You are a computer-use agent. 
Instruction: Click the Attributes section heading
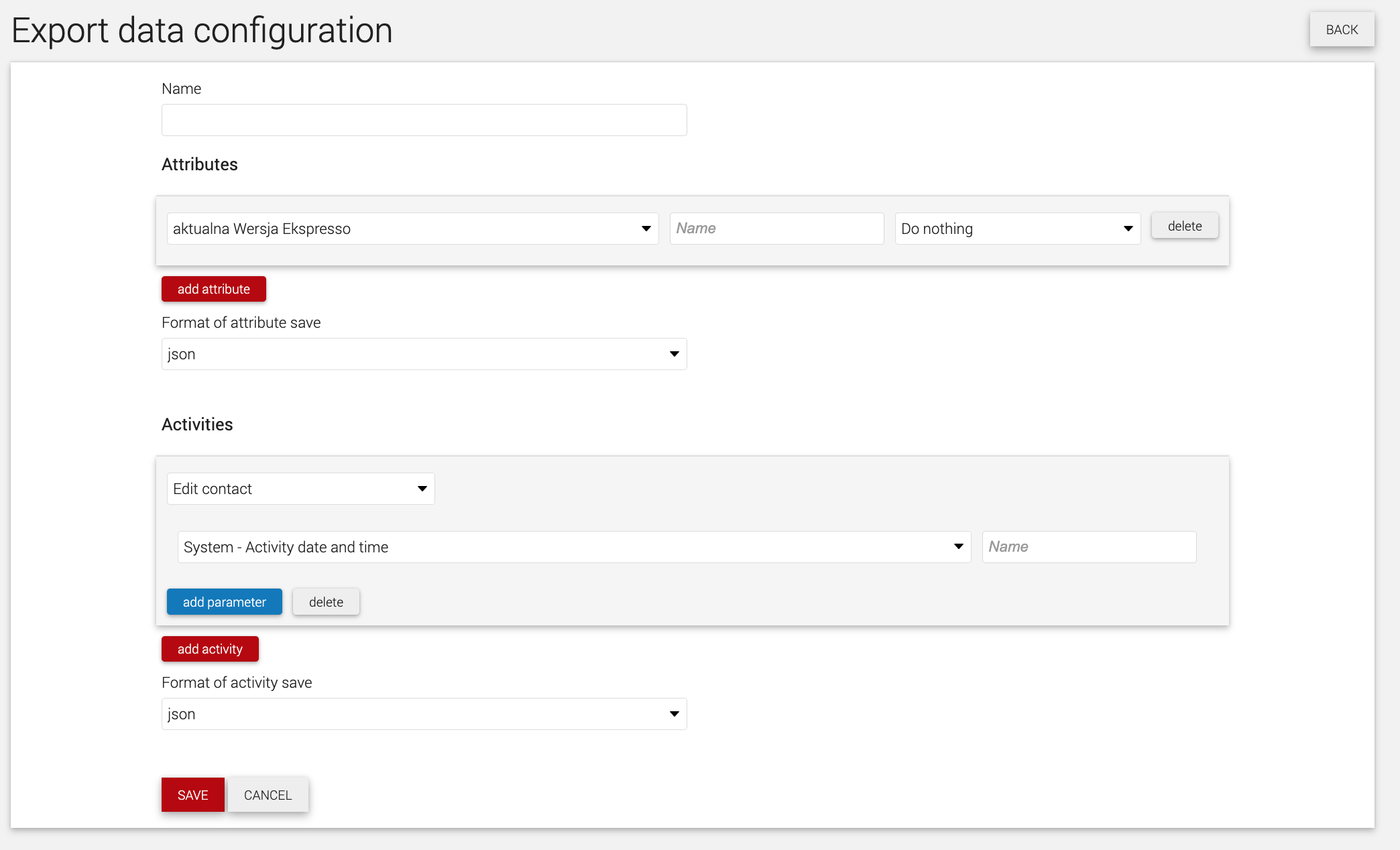coord(200,164)
